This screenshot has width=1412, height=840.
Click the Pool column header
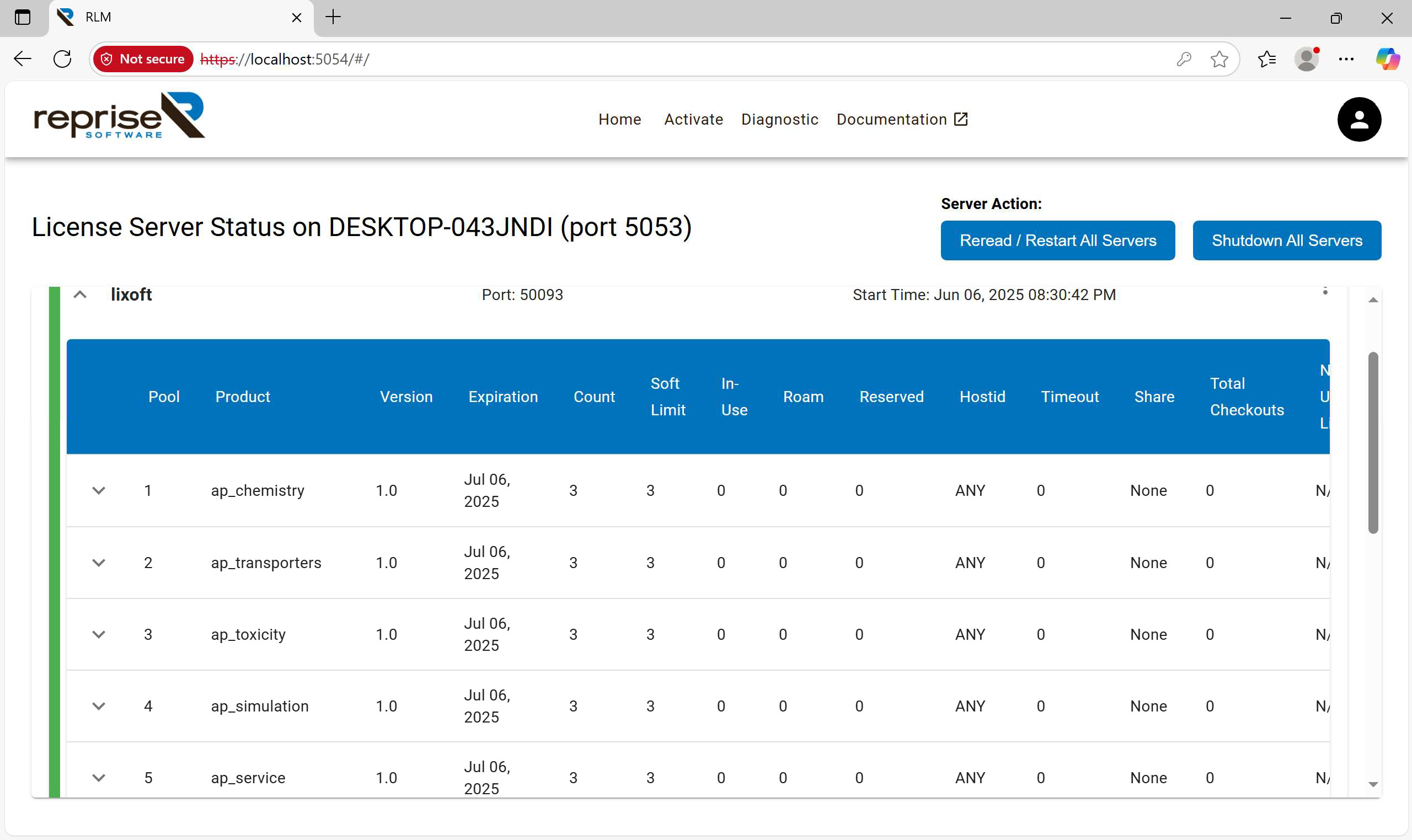164,397
